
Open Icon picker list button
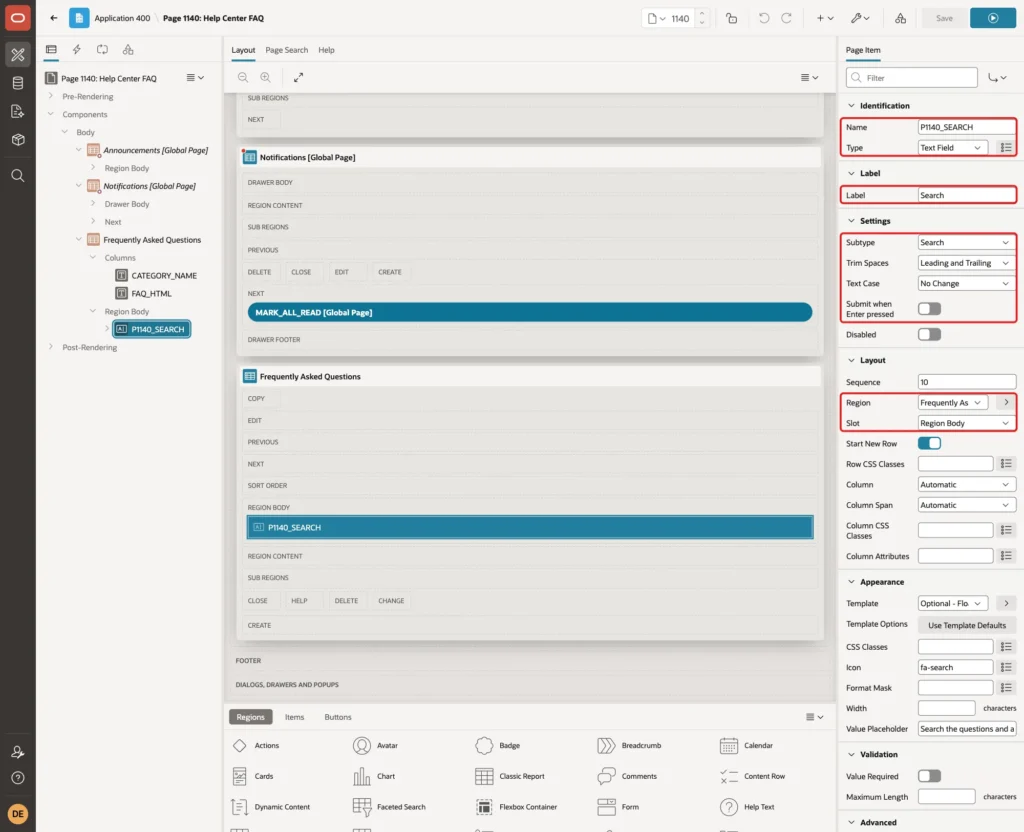(x=1006, y=667)
